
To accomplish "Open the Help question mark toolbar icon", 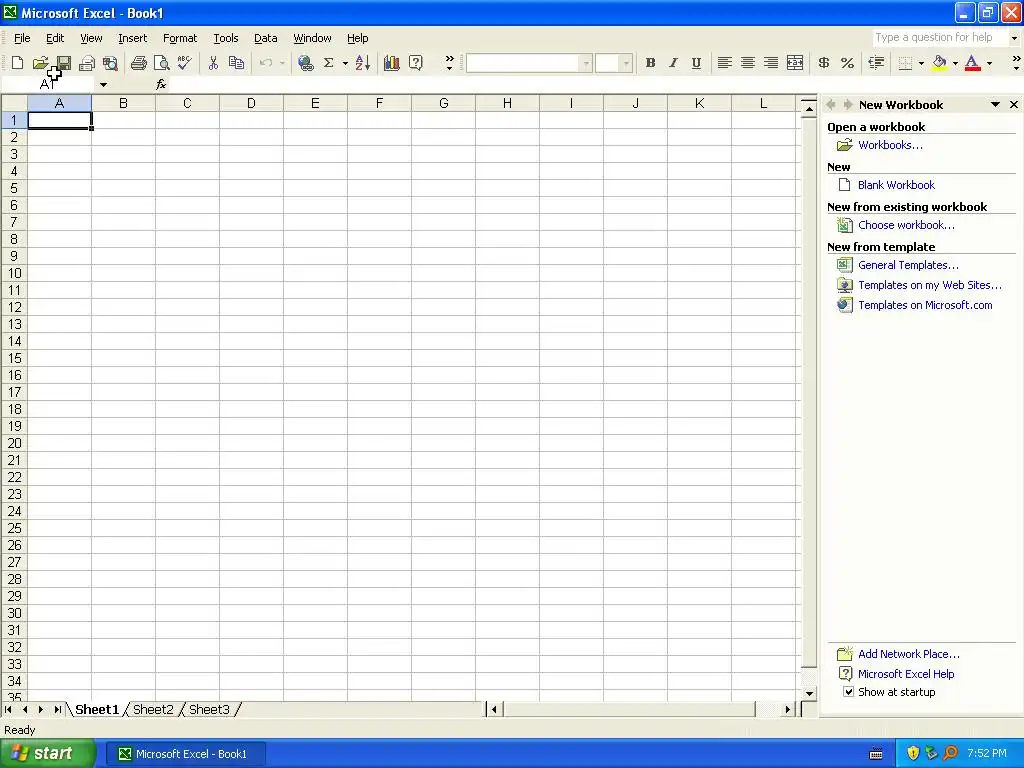I will point(415,63).
